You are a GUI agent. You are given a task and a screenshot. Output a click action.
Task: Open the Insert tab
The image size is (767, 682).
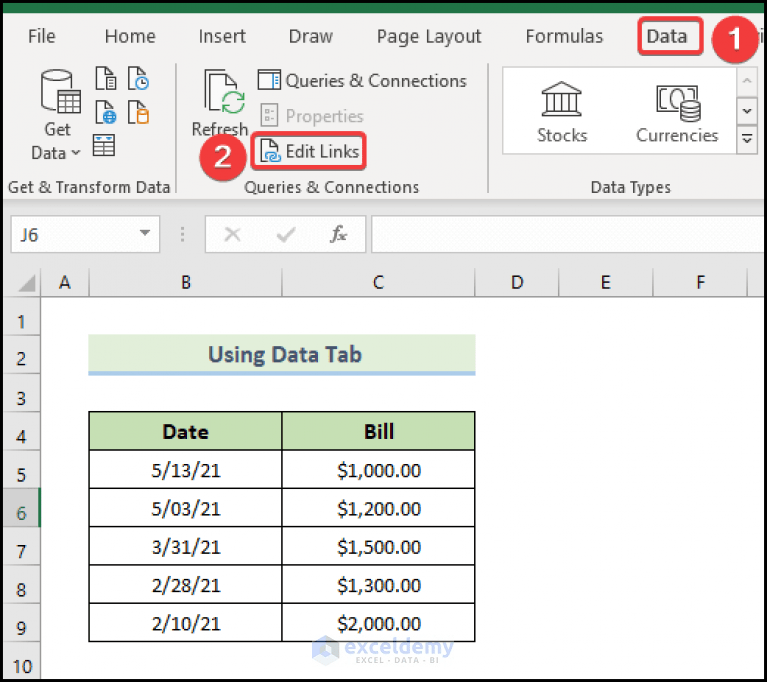(x=222, y=36)
